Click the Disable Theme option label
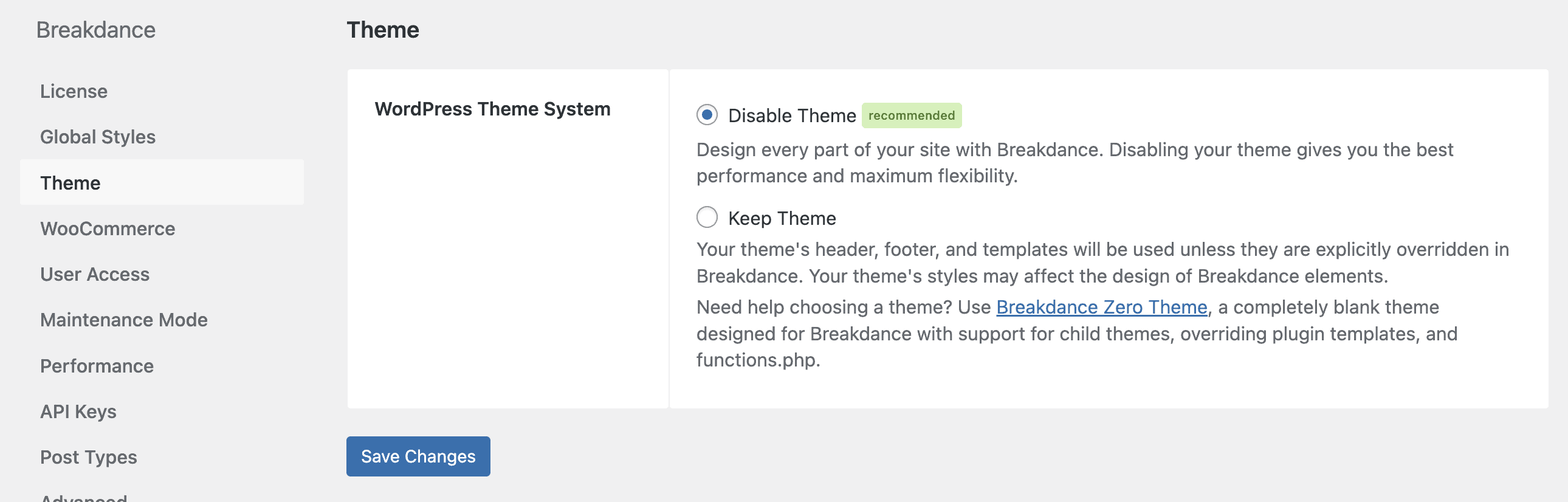This screenshot has height=502, width=1568. coord(791,115)
